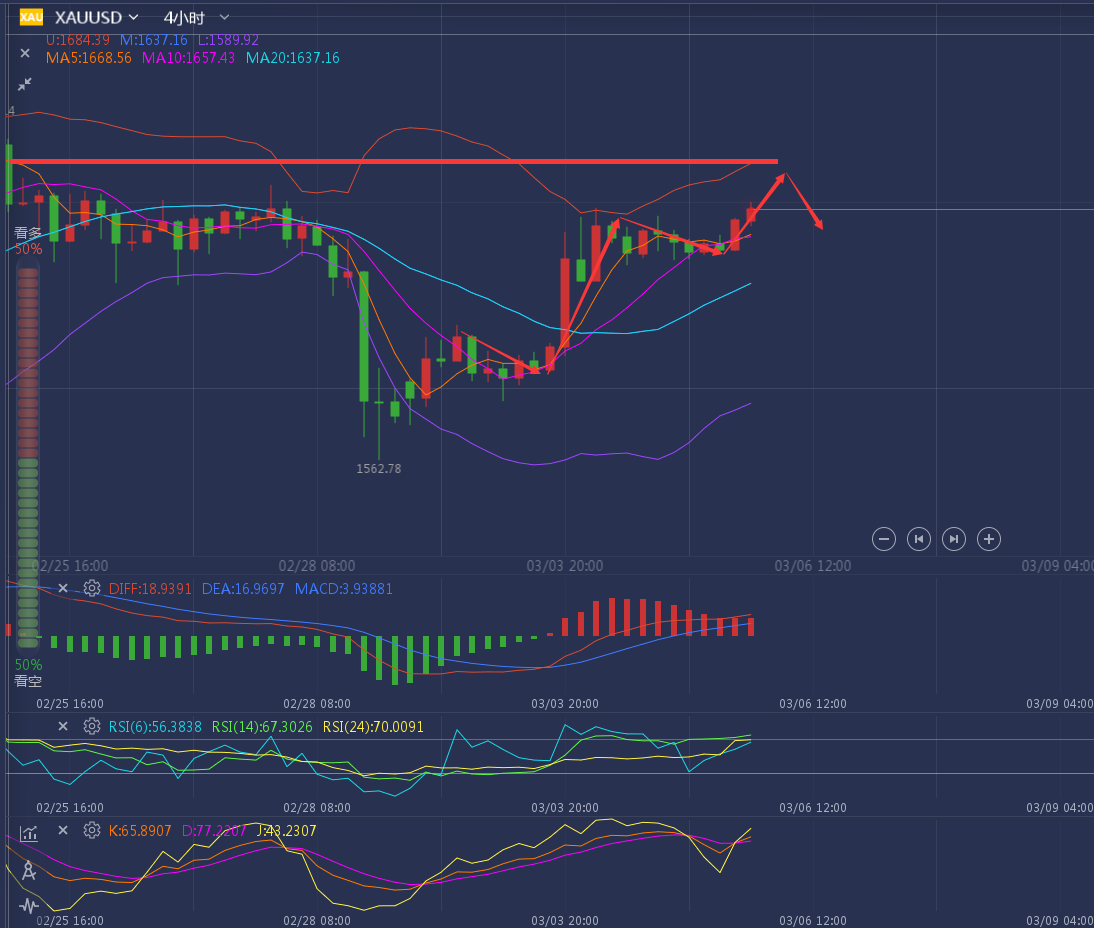
Task: Remove the KDJ indicator panel
Action: click(x=63, y=830)
